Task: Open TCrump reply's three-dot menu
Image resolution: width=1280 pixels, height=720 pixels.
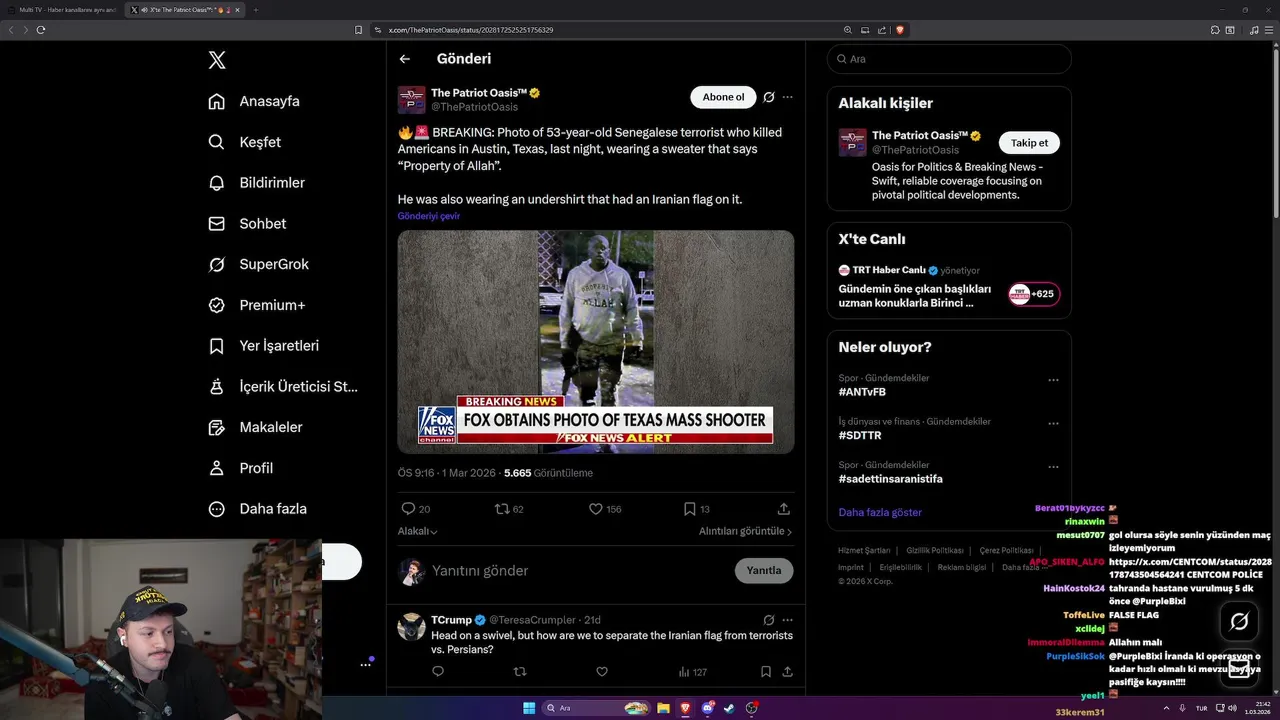Action: 787,620
